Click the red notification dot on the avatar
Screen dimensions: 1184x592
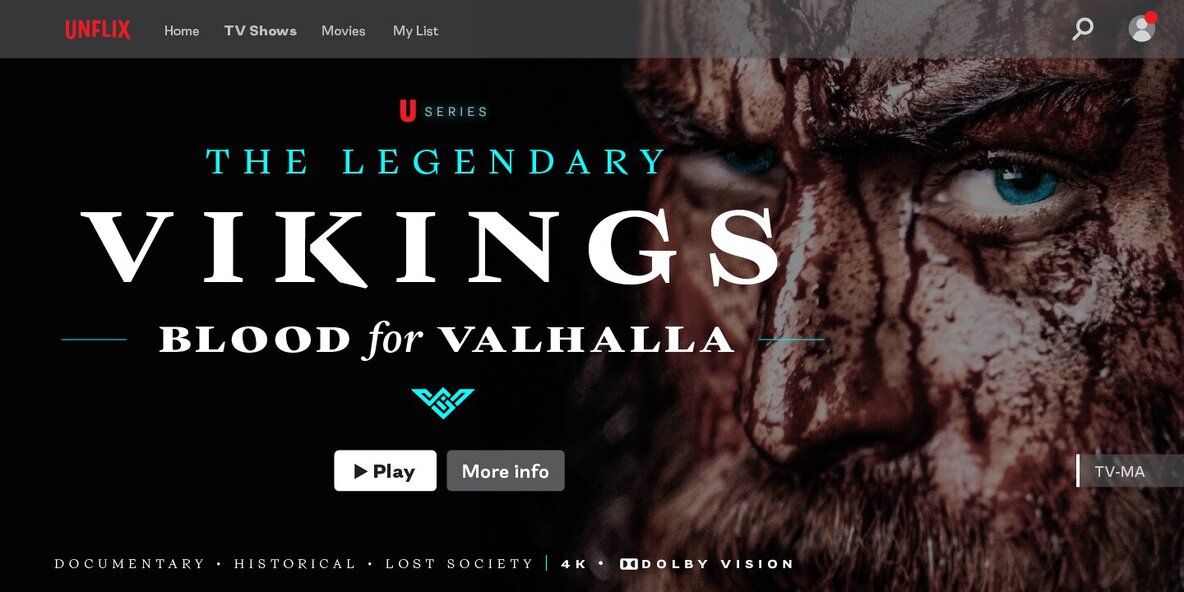click(x=1151, y=17)
